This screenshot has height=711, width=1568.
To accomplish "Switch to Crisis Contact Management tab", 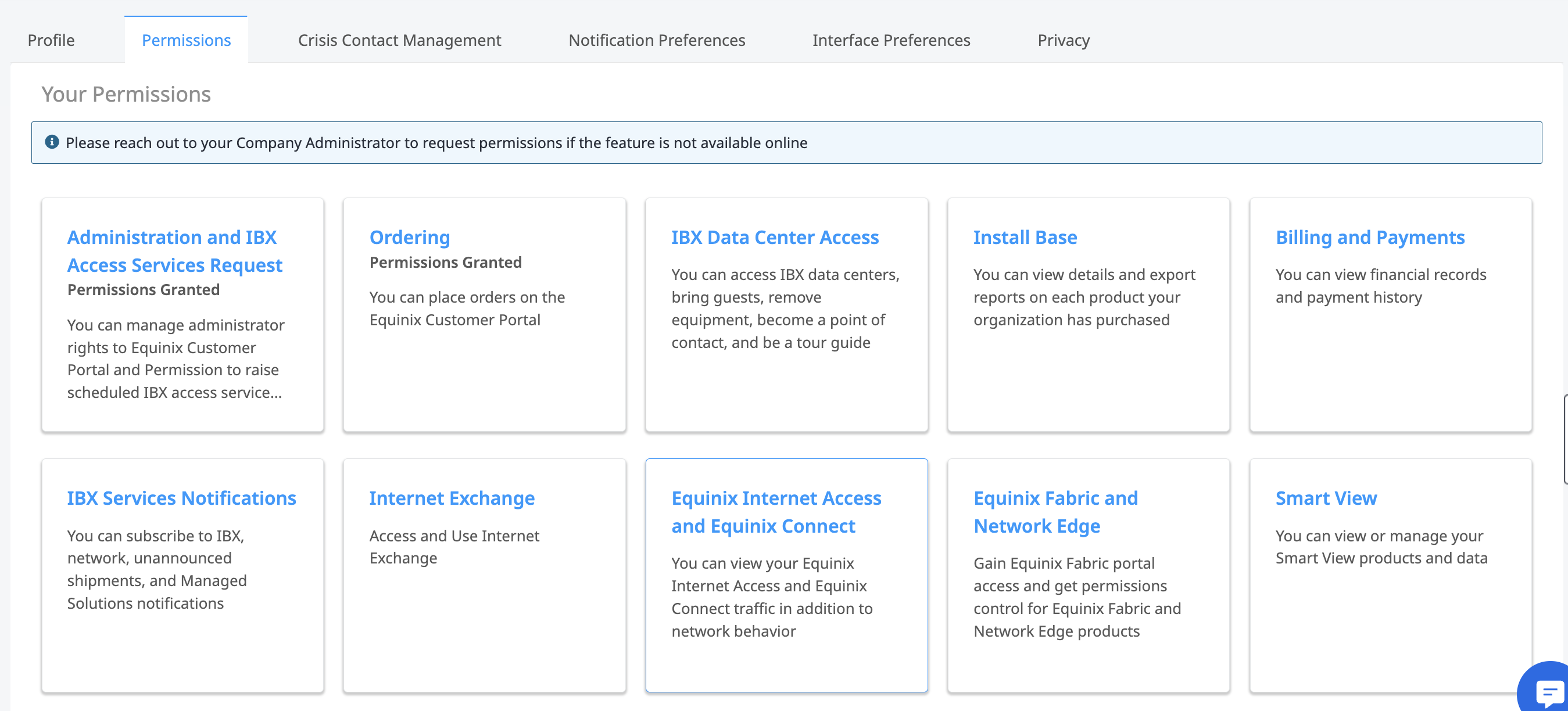I will pos(399,40).
